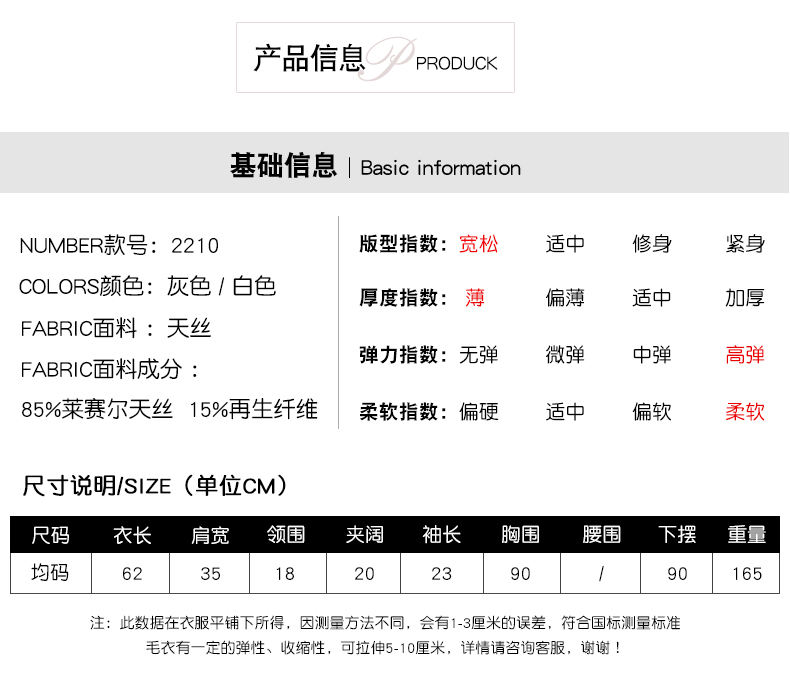This screenshot has width=790, height=692.
Task: Click the 衣长 column header
Action: pos(132,535)
